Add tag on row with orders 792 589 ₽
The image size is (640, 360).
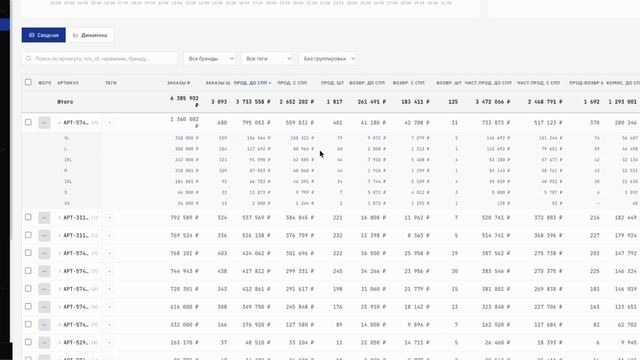pos(109,218)
